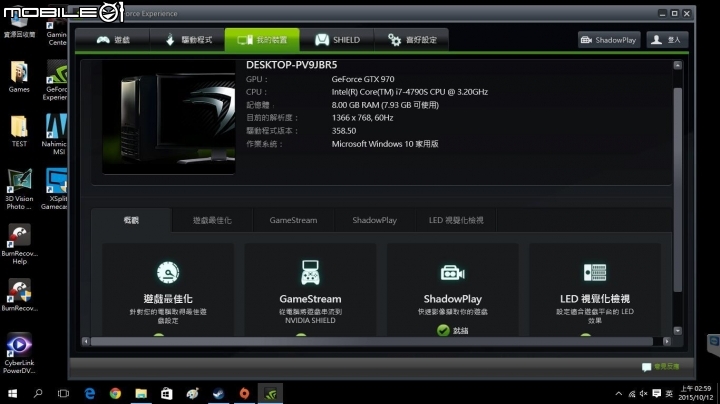The width and height of the screenshot is (720, 404).
Task: Open CyberLink PowerDVD desktop shortcut
Action: (x=19, y=353)
